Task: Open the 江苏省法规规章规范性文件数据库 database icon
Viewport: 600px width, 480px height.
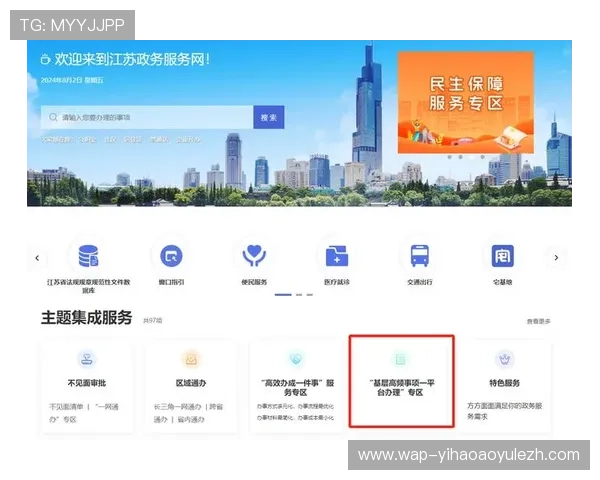Action: click(x=88, y=256)
